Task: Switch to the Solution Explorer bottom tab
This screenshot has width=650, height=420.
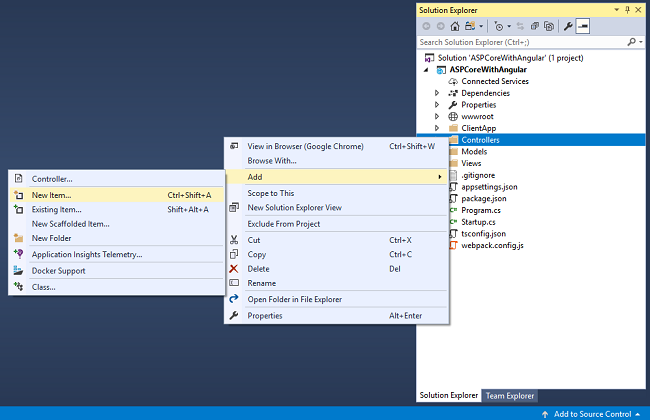Action: tap(449, 396)
